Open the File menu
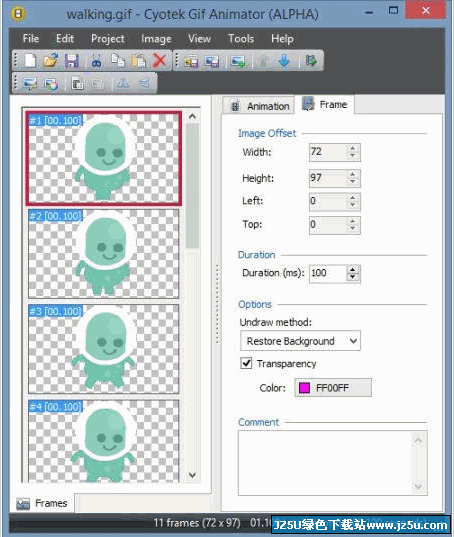 (30, 38)
